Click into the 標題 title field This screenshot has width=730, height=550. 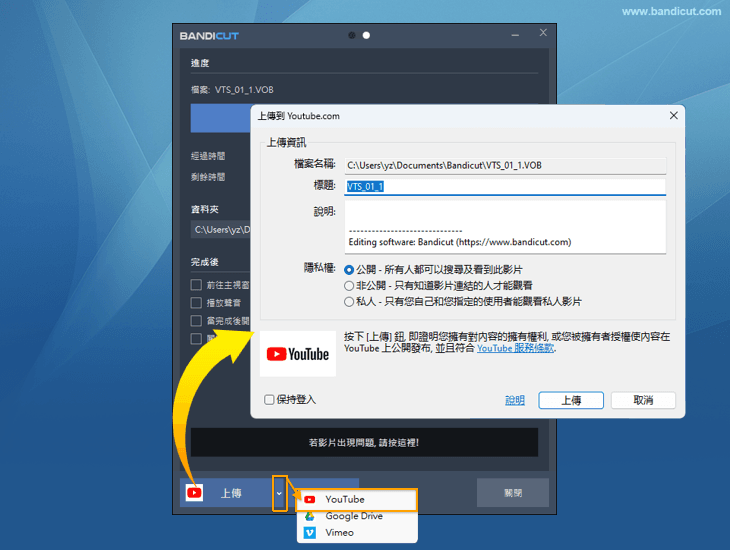tap(505, 187)
